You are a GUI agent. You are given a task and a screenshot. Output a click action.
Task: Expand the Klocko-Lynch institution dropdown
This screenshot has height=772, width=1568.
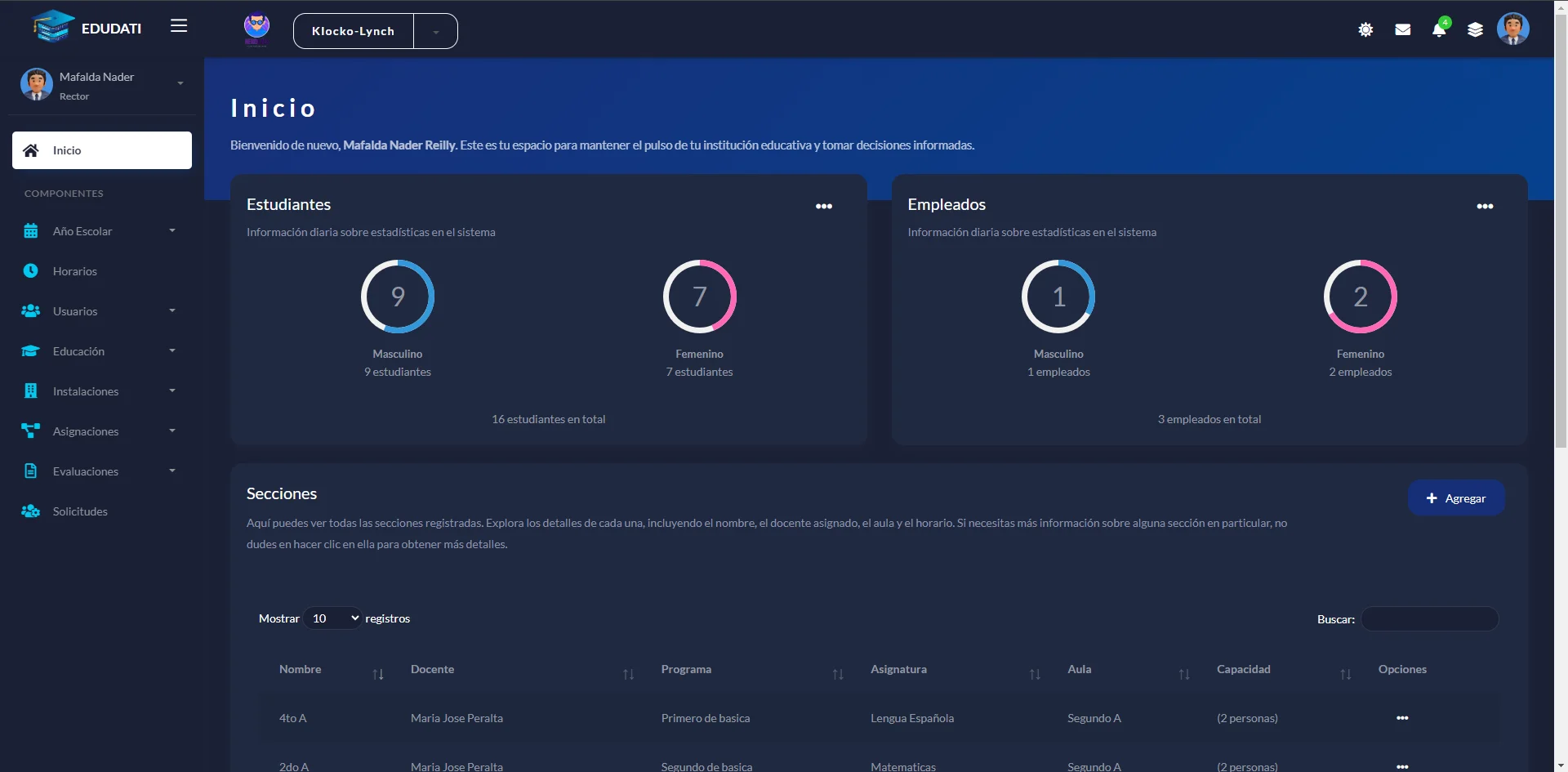click(x=436, y=32)
